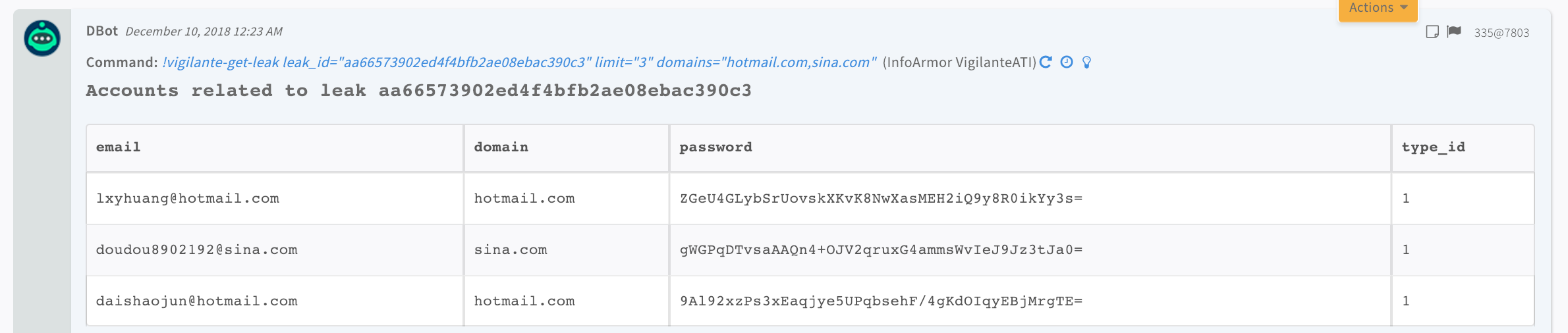Click the email column header
The image size is (1568, 333).
[119, 147]
